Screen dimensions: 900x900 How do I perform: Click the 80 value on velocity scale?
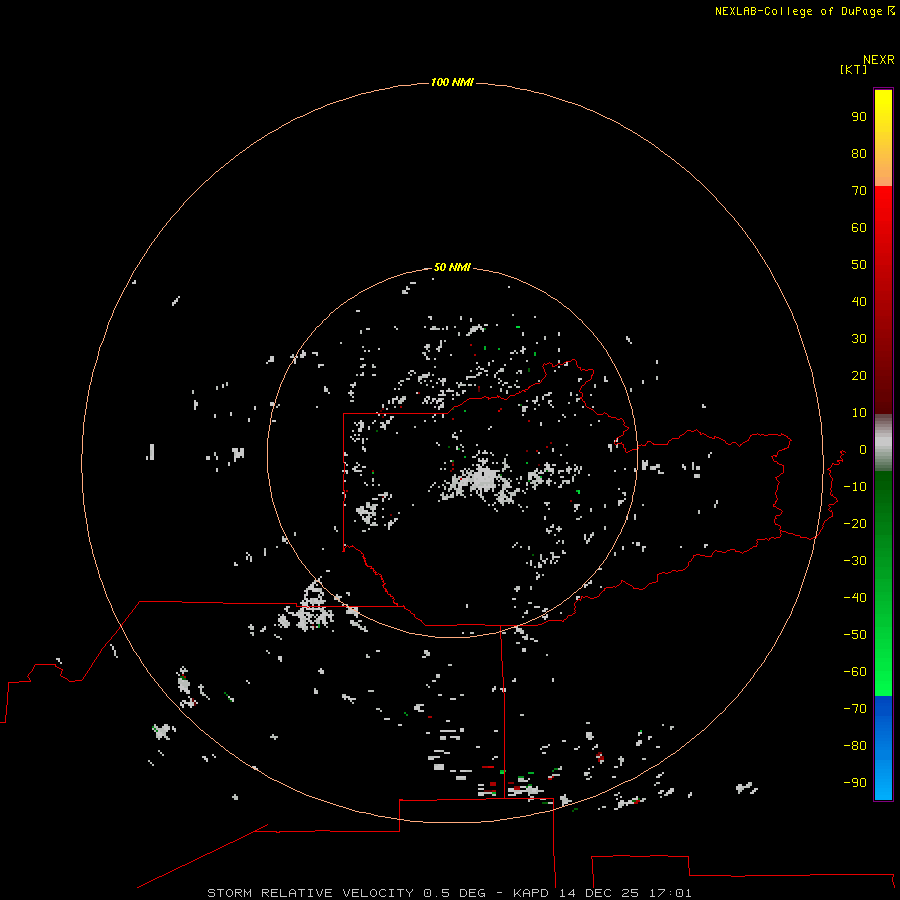859,153
